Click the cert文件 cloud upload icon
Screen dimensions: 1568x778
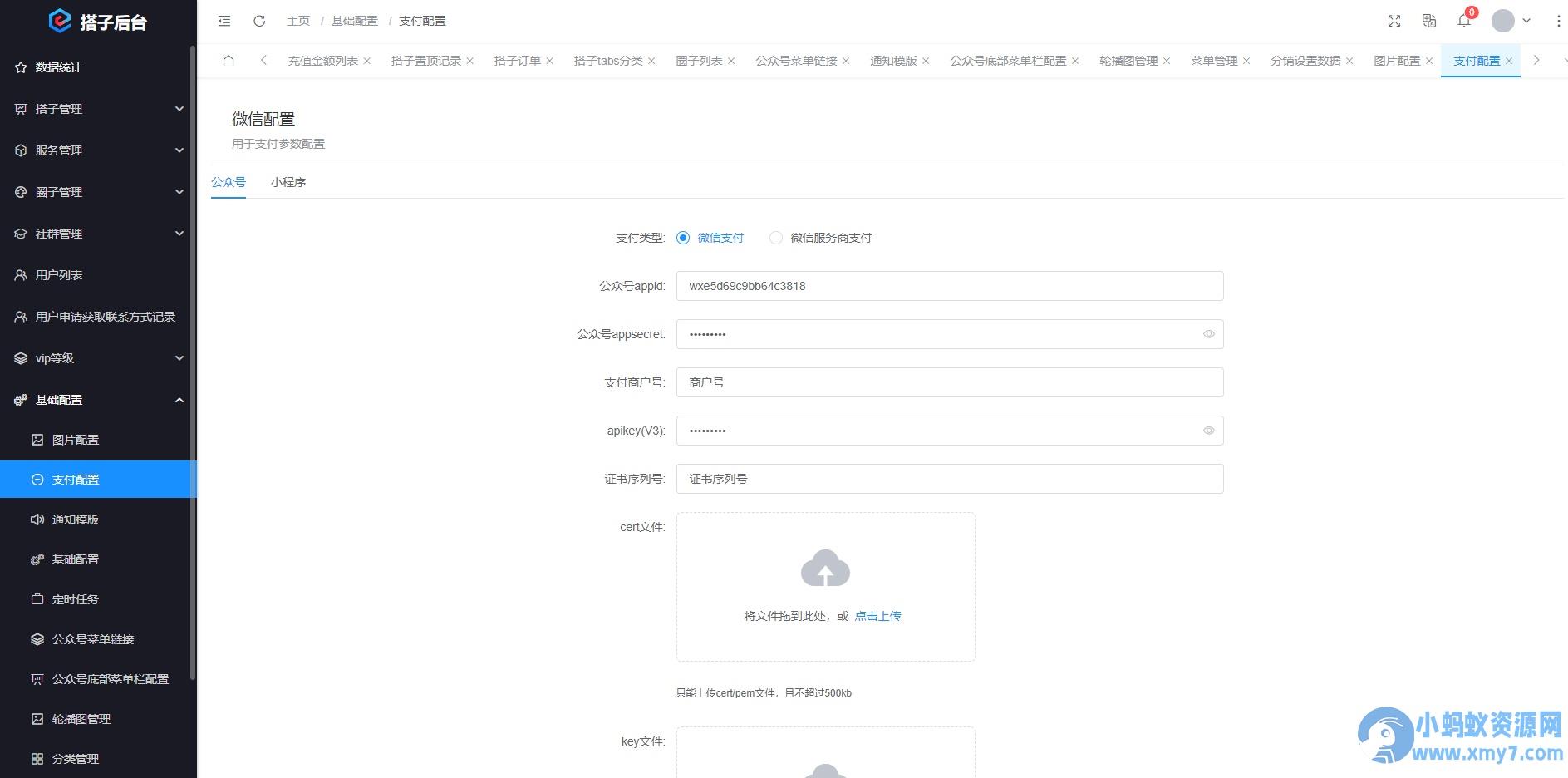click(825, 569)
